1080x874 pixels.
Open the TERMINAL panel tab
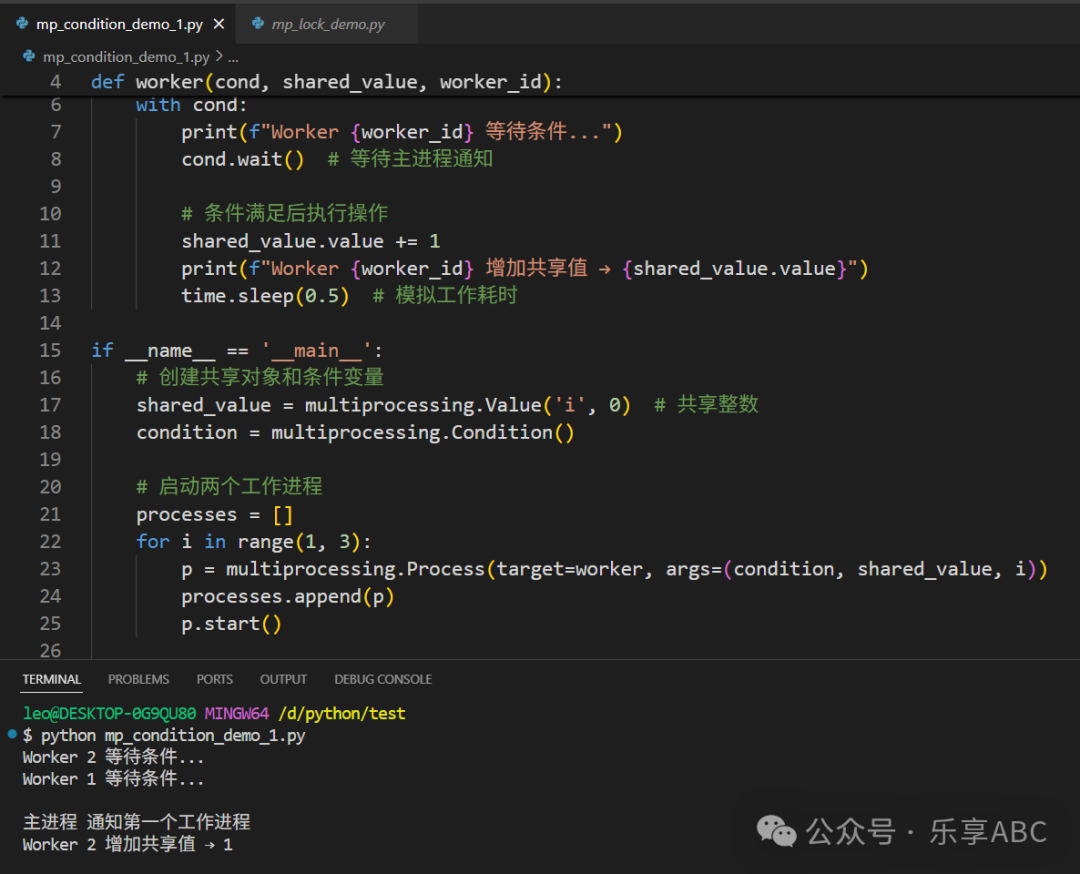coord(52,679)
